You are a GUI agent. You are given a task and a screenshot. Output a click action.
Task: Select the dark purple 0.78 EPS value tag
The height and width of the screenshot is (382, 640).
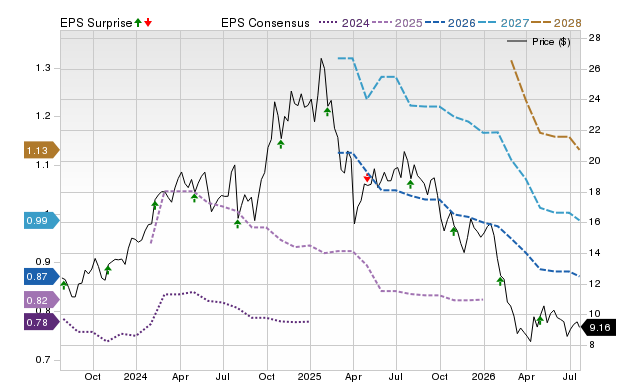point(41,322)
